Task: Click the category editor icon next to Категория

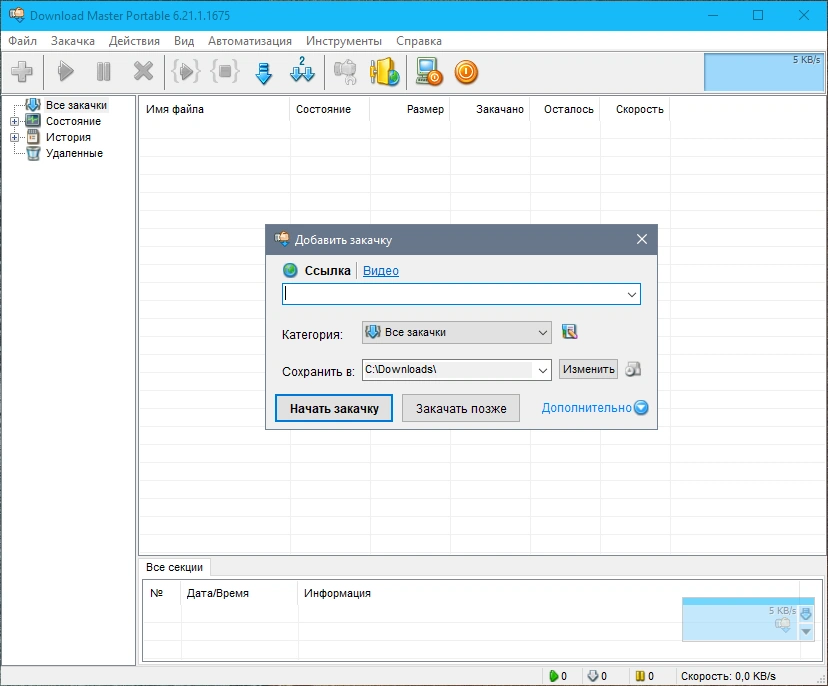Action: 569,332
